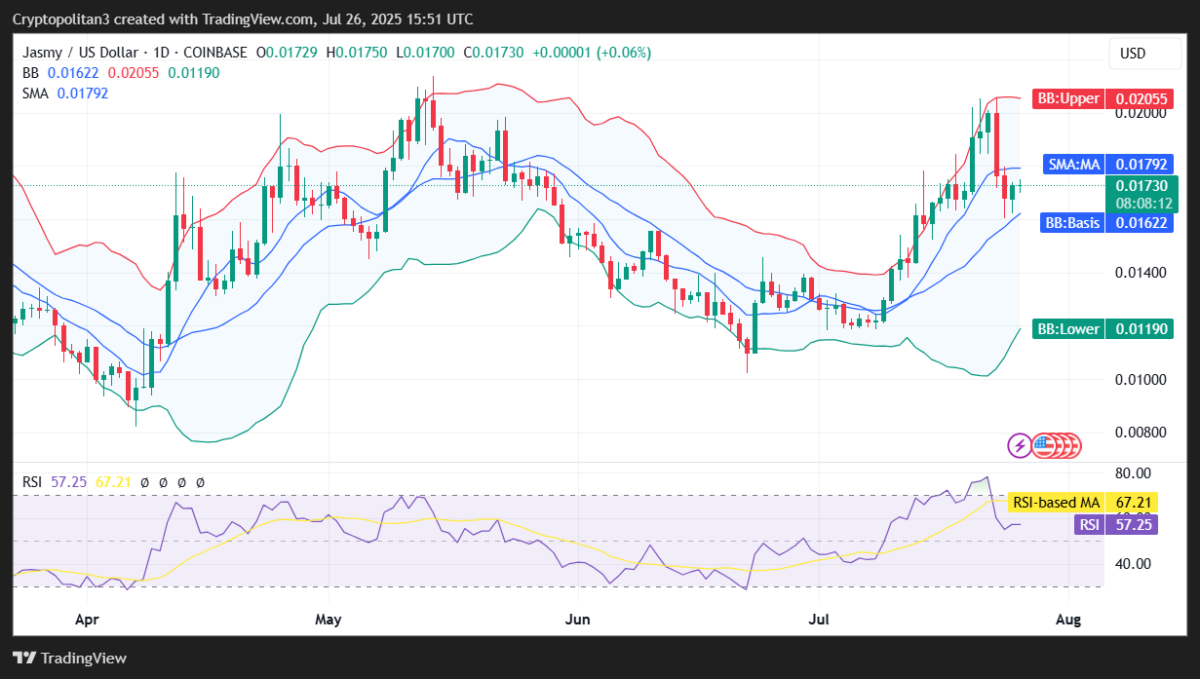Click the current price 0.01730 label
This screenshot has width=1200, height=679.
click(1142, 186)
